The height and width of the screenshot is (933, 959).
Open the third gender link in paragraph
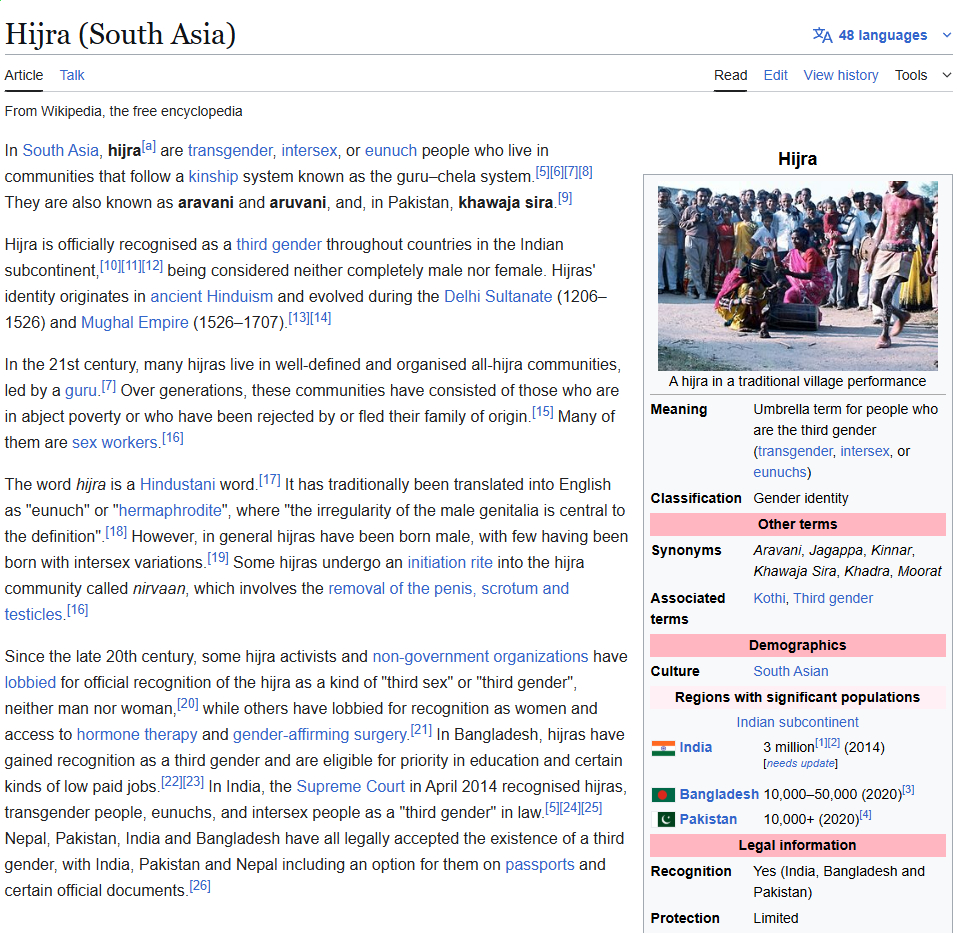click(279, 245)
